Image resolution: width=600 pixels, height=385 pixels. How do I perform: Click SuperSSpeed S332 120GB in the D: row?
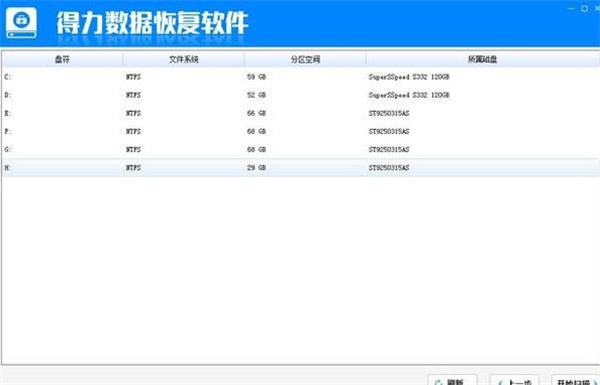pos(409,95)
